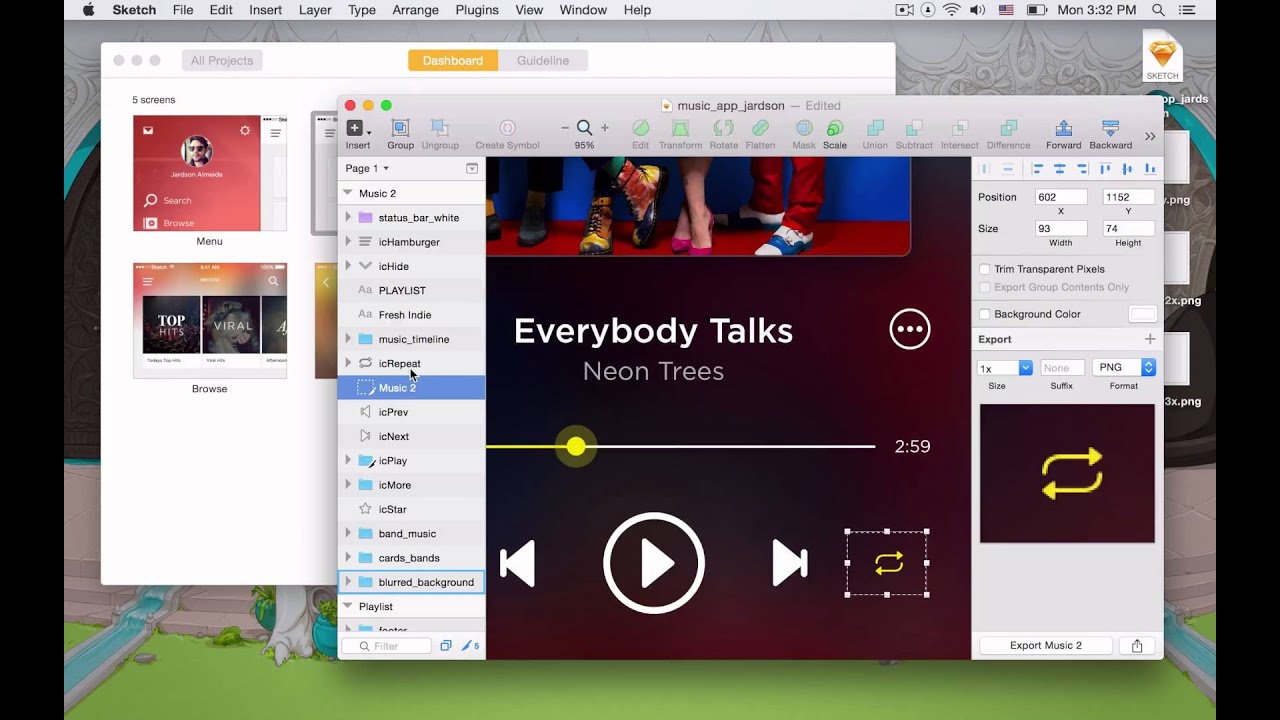Click the Create Symbol toolbar icon
Viewport: 1280px width, 720px height.
pos(507,134)
